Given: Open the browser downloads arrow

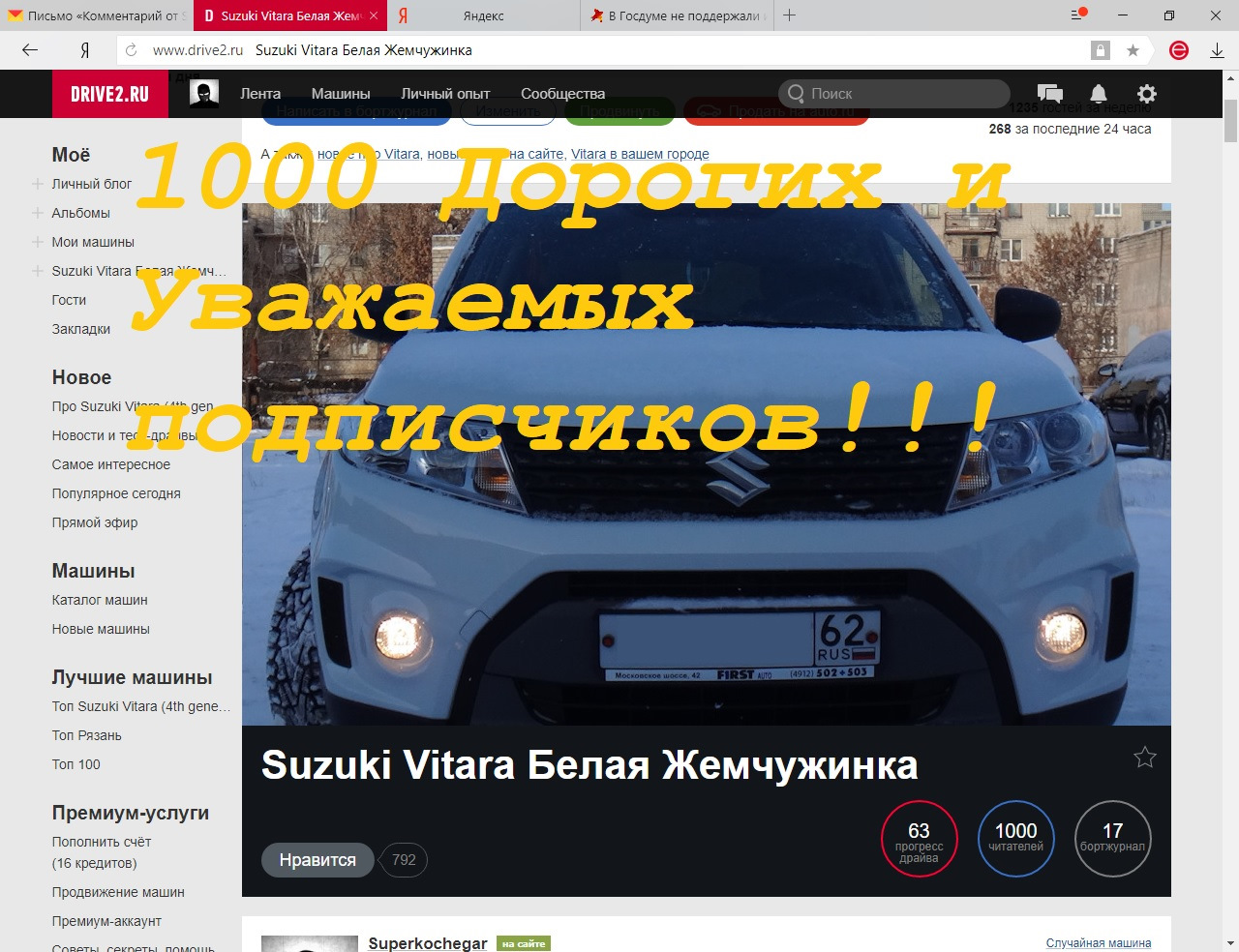Looking at the screenshot, I should pyautogui.click(x=1218, y=50).
